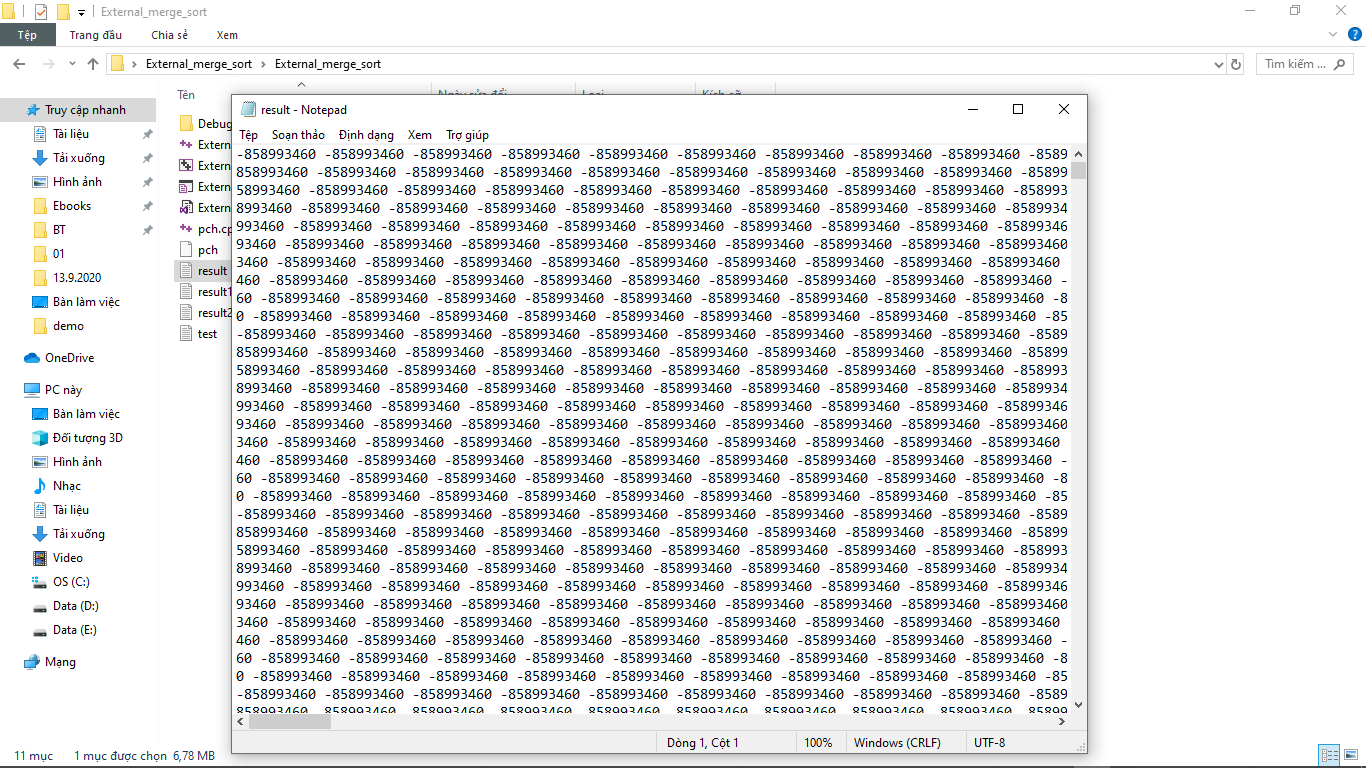Open the OneDrive cloud item in sidebar
Screen dimensions: 1366x768
[69, 358]
